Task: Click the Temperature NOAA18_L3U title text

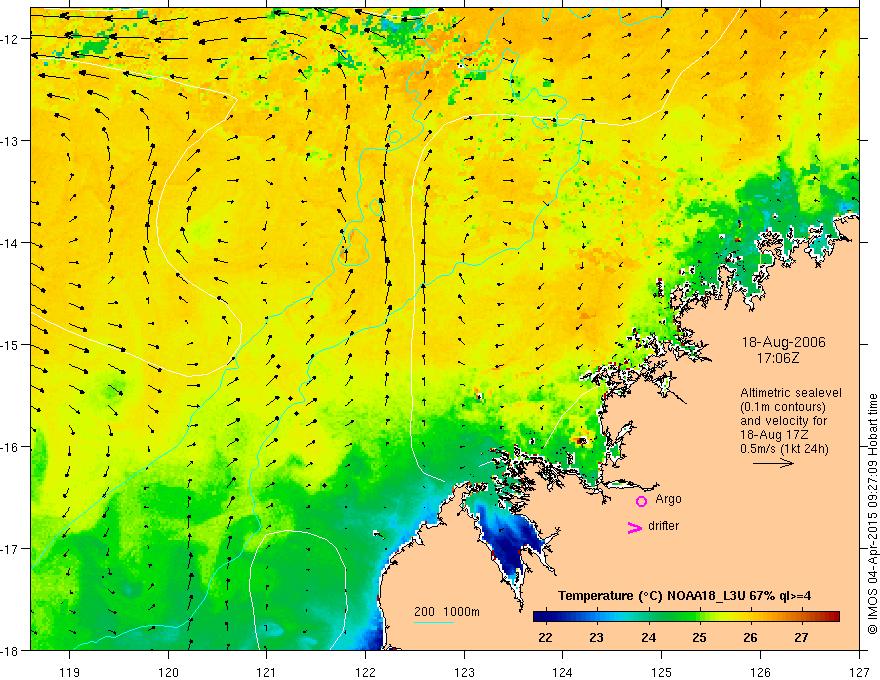Action: pyautogui.click(x=684, y=596)
